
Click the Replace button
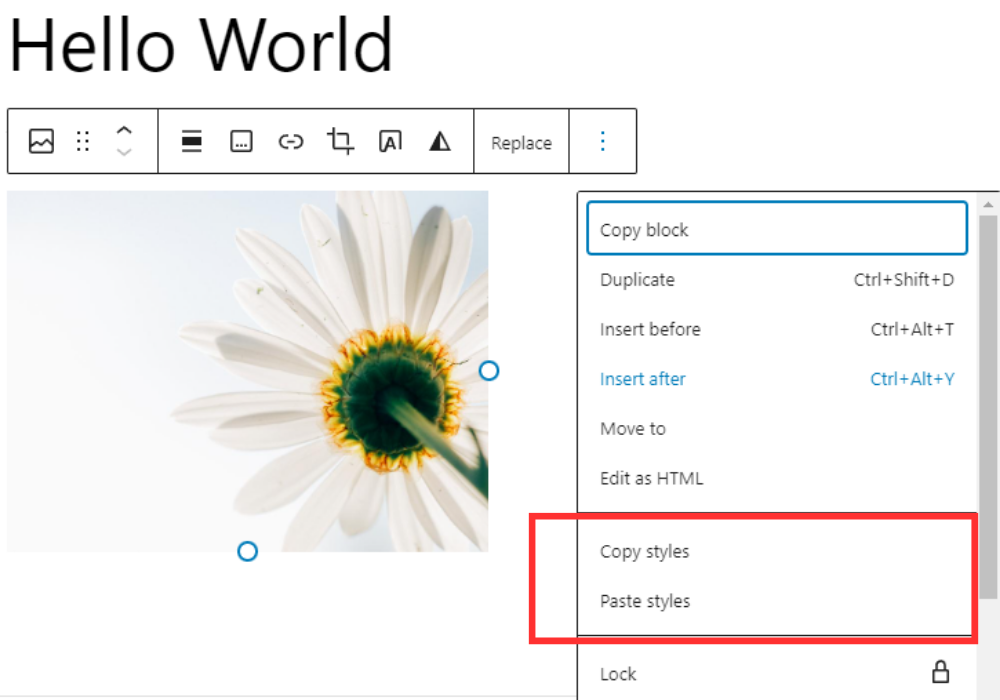pos(521,143)
